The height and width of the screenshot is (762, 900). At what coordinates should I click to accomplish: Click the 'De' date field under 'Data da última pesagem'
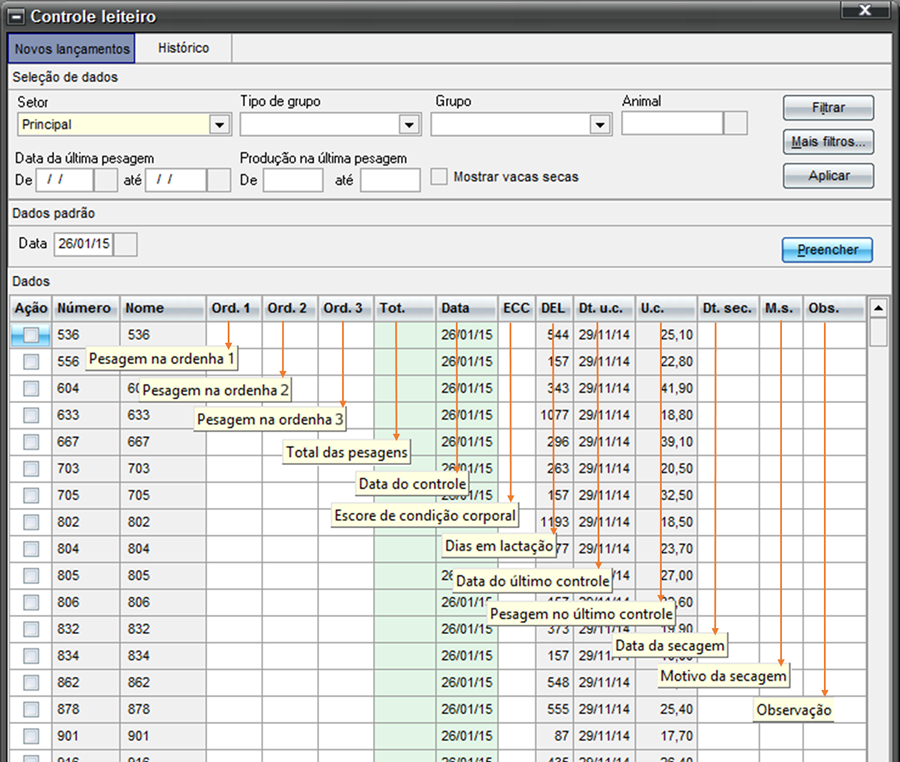point(64,180)
